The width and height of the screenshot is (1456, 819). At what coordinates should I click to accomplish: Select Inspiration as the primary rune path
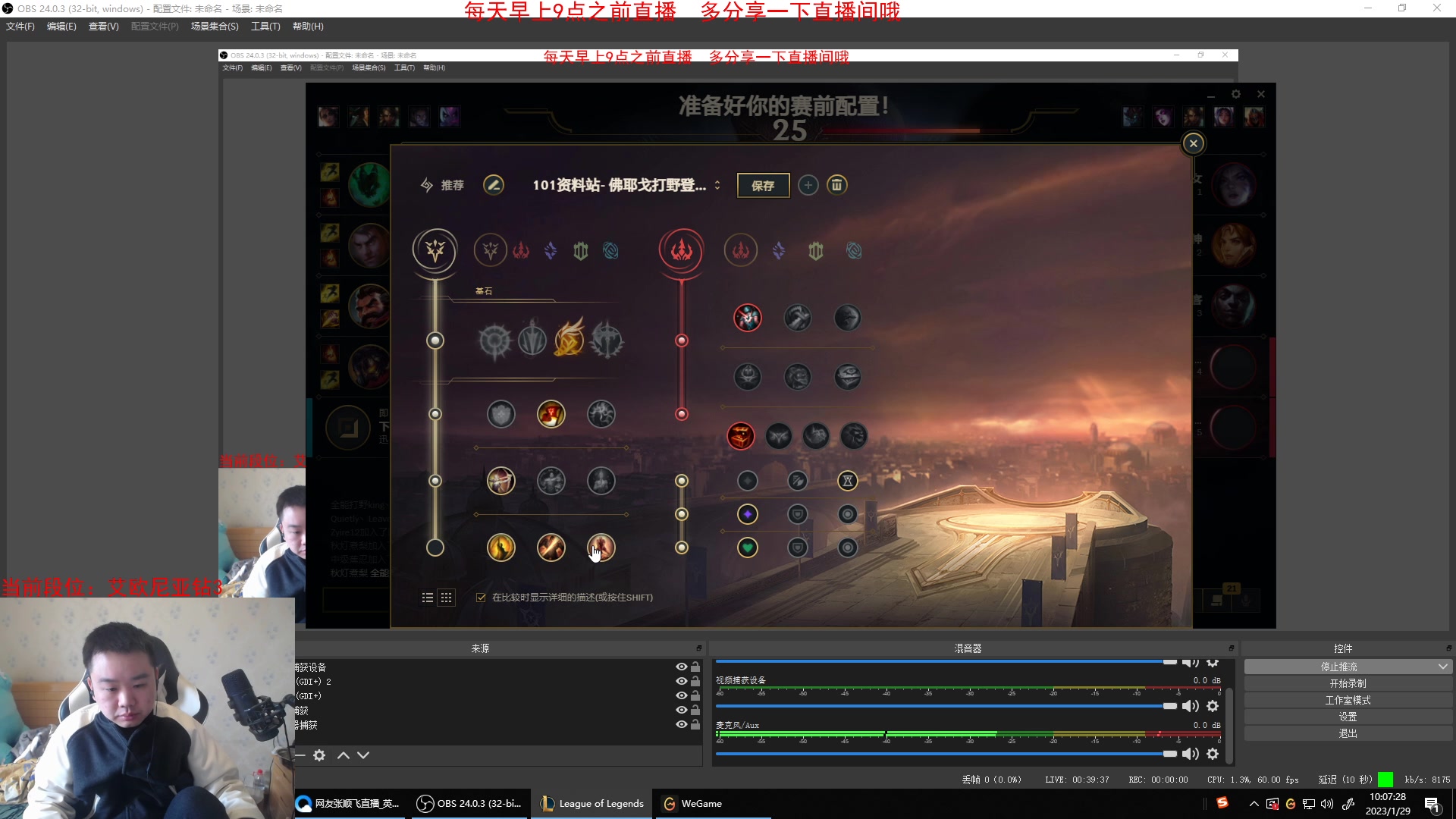click(x=610, y=250)
